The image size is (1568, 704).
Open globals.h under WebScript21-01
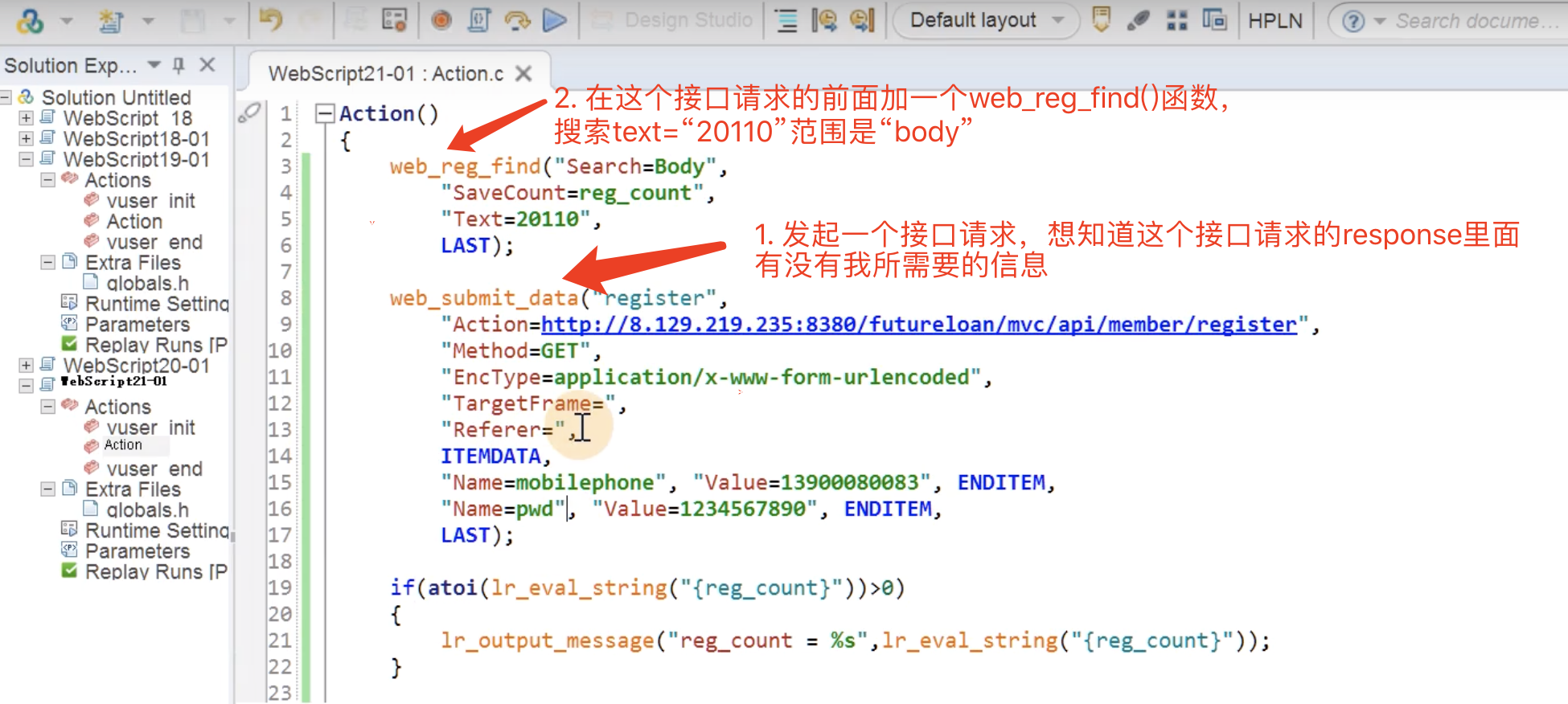(147, 510)
